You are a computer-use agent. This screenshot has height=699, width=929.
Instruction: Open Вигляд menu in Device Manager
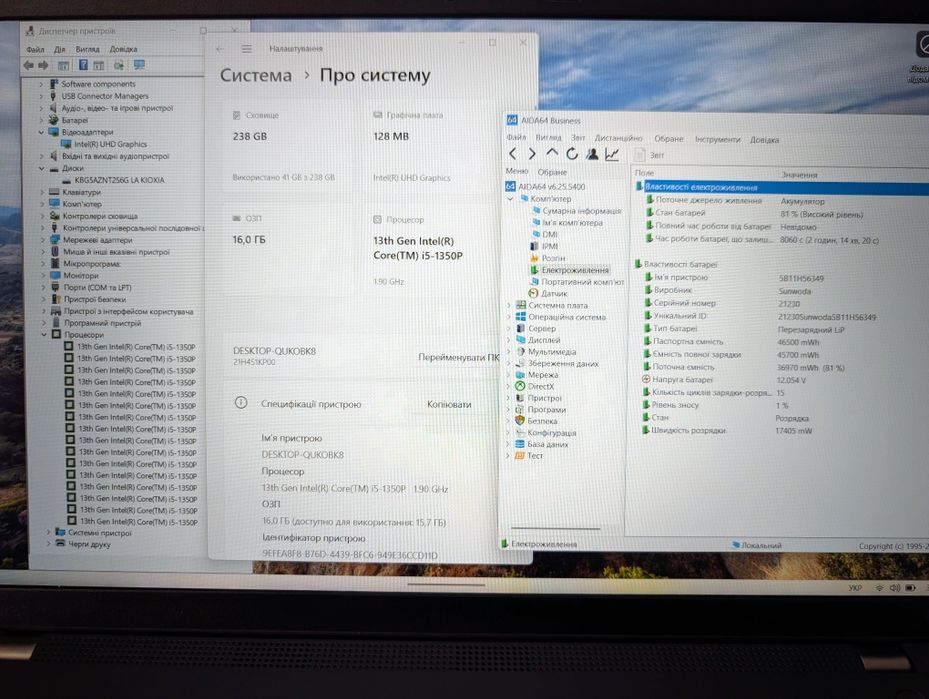coord(88,49)
